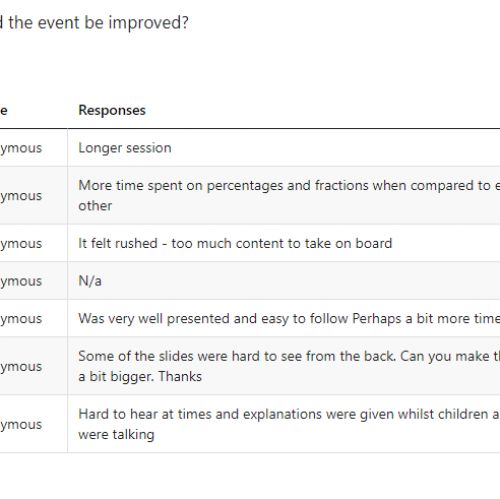Select 'Hard to hear at times' response

(x=289, y=424)
